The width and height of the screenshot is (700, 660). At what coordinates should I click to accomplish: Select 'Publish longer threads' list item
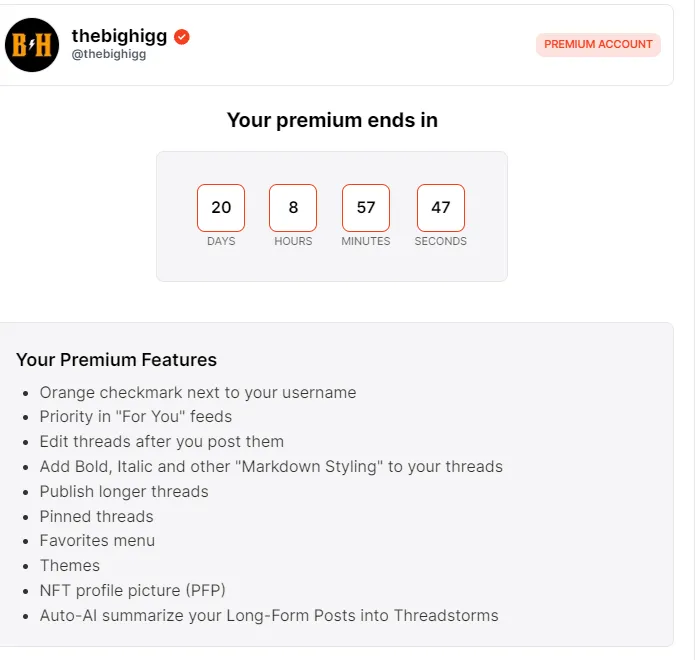point(124,492)
